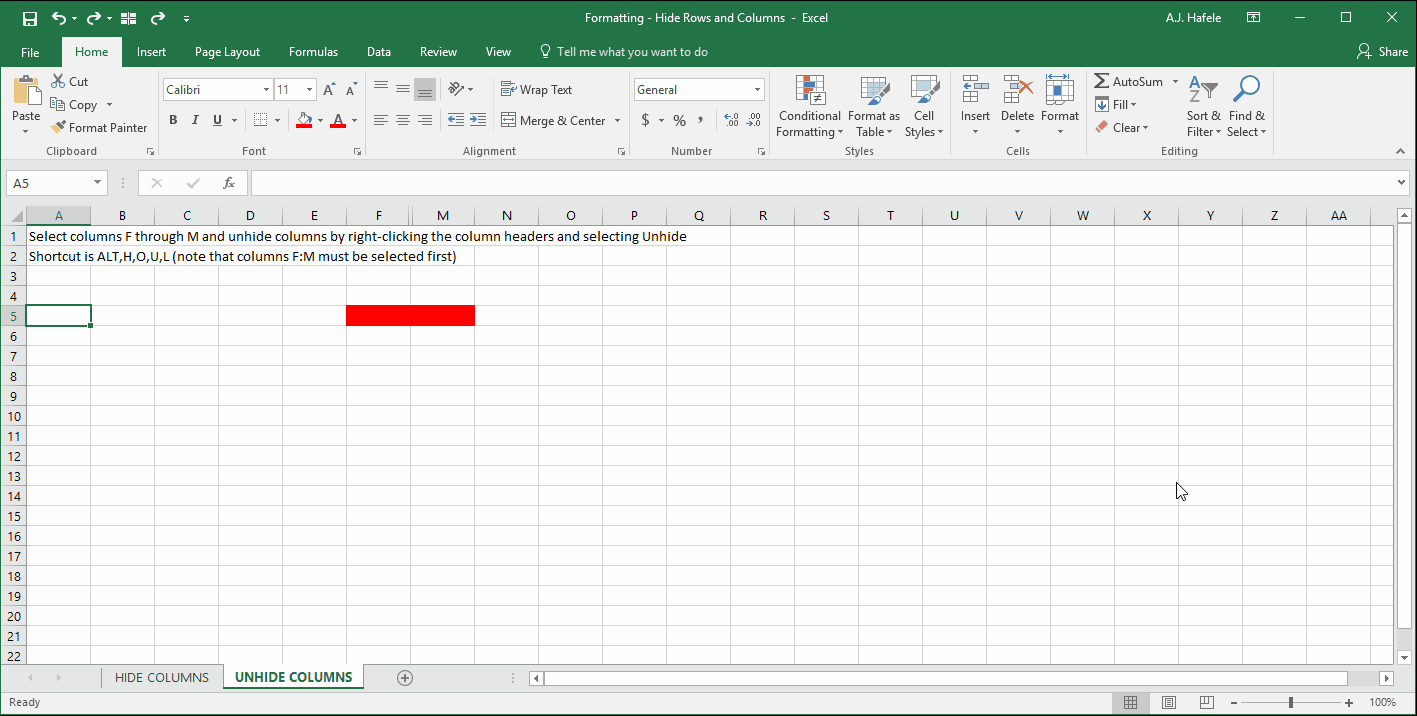Click Tell me what you want to do
Image resolution: width=1417 pixels, height=716 pixels.
click(x=623, y=52)
